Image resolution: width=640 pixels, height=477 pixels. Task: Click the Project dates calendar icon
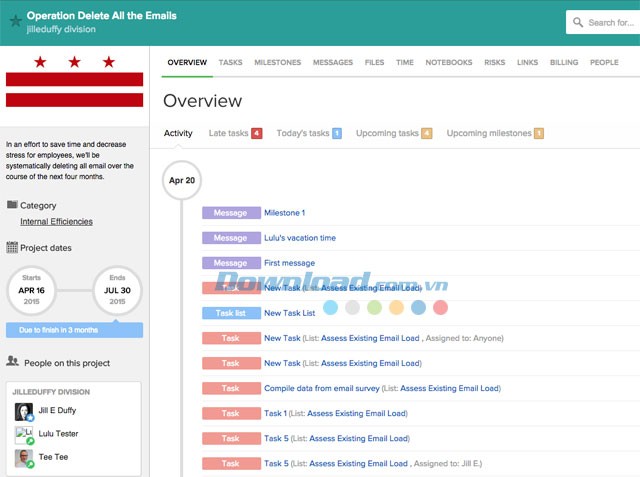12,247
